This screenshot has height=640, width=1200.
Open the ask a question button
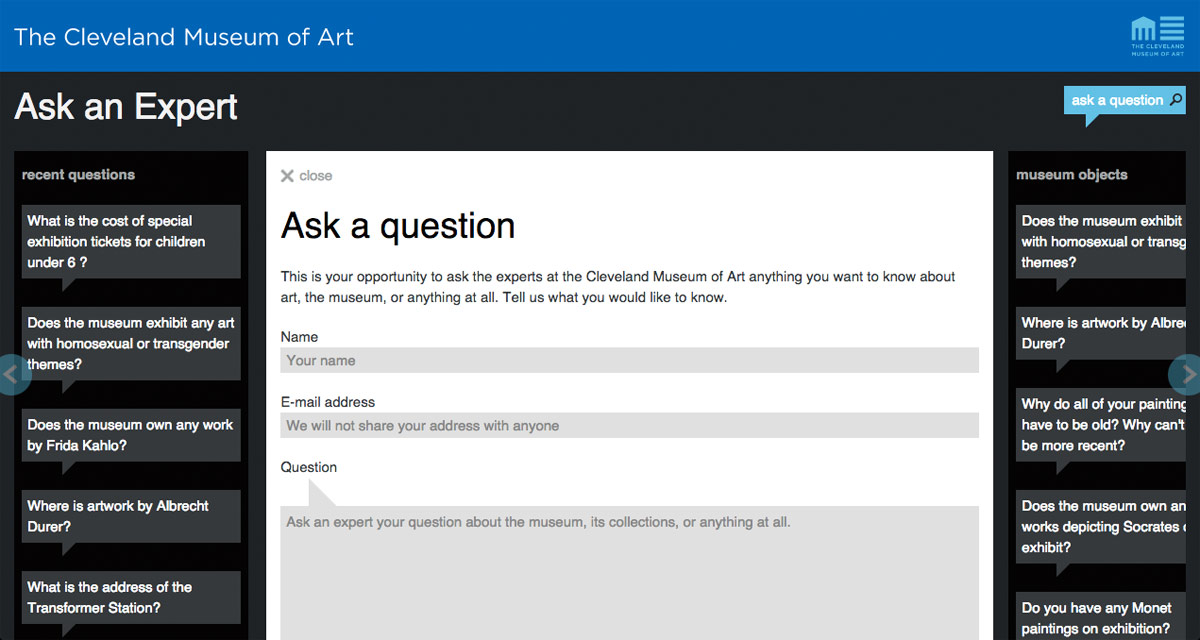tap(1124, 100)
